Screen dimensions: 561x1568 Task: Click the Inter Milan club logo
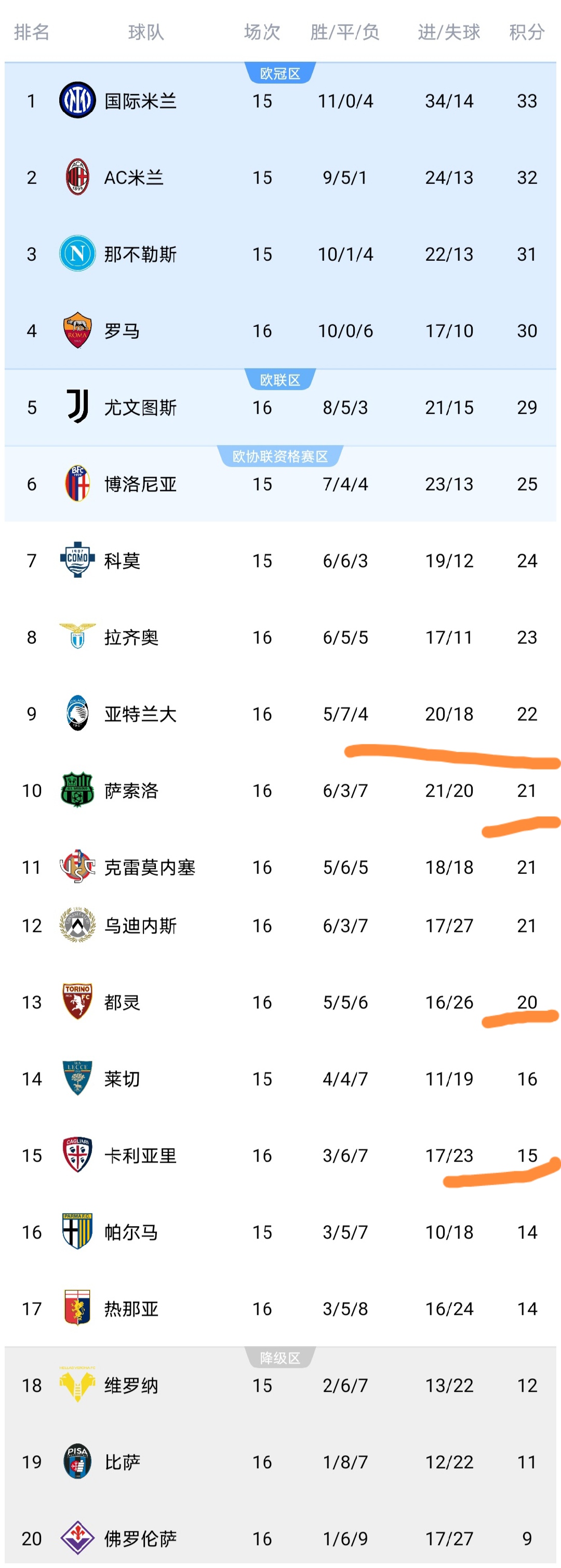(77, 100)
